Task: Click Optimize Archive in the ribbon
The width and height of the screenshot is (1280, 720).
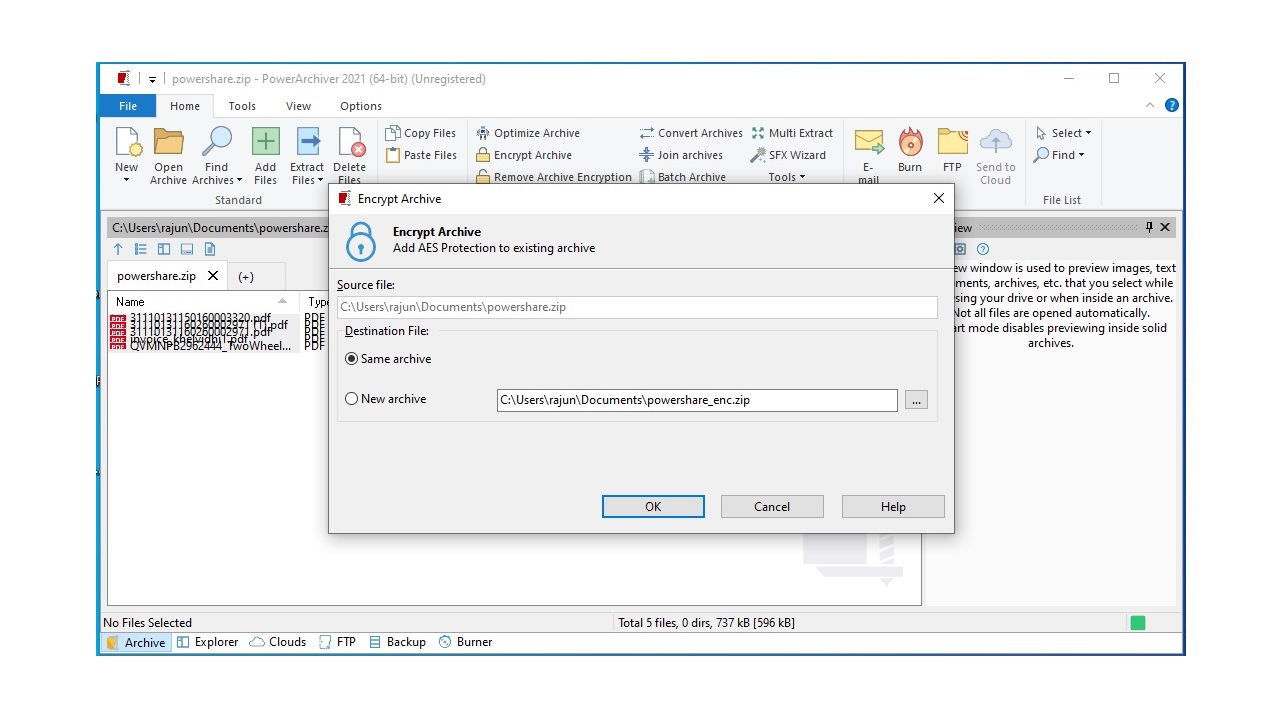Action: [528, 133]
